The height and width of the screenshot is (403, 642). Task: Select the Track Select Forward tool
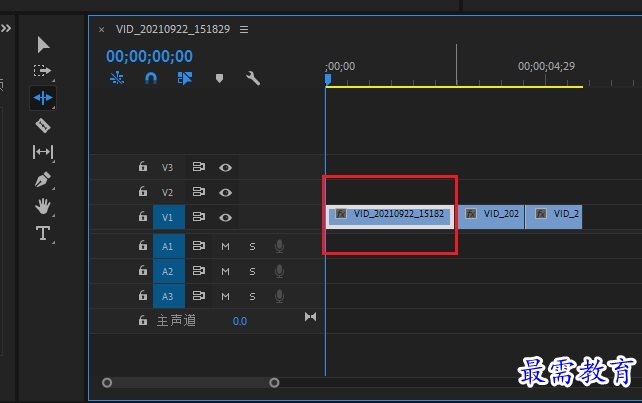43,71
